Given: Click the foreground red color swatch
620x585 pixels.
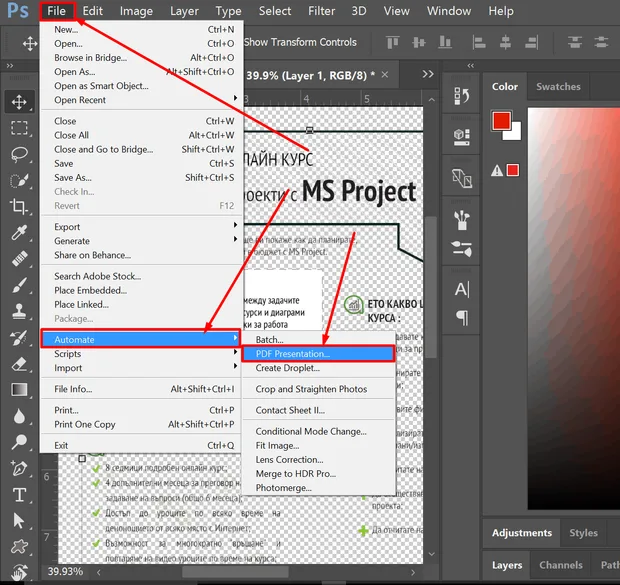Looking at the screenshot, I should click(501, 120).
